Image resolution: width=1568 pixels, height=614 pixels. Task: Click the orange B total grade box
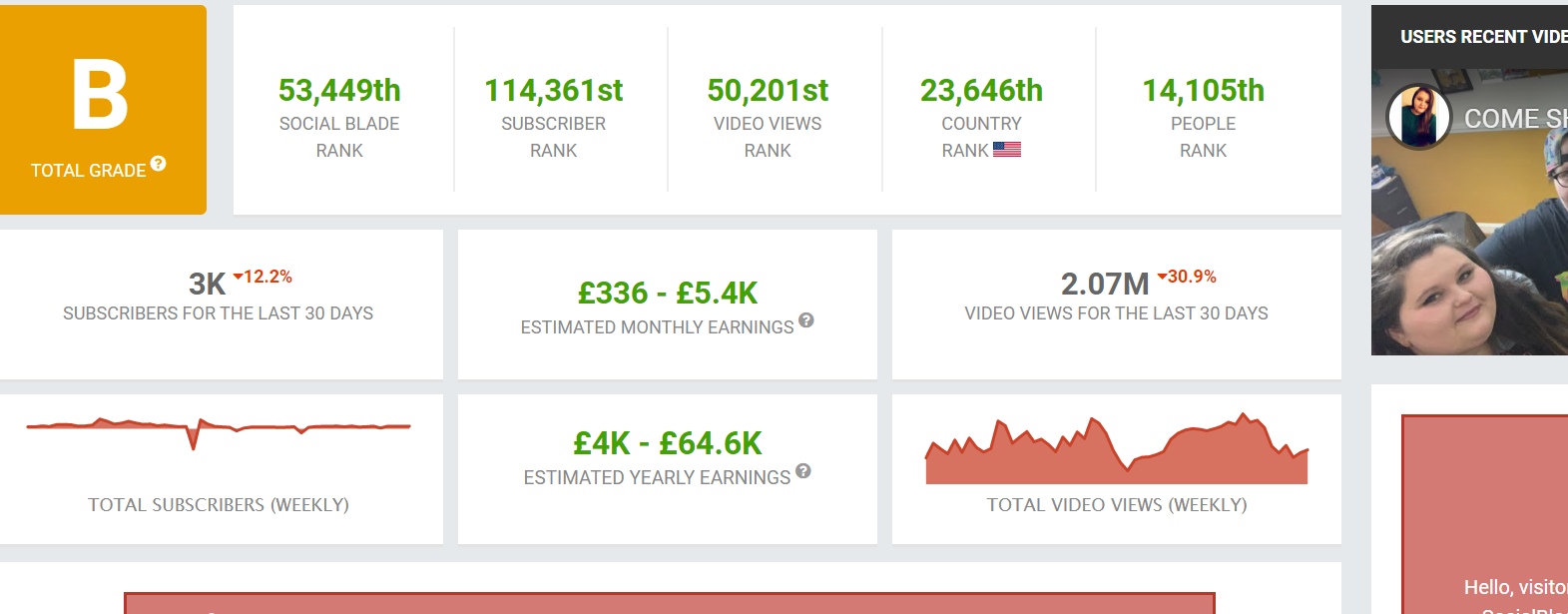coord(103,110)
